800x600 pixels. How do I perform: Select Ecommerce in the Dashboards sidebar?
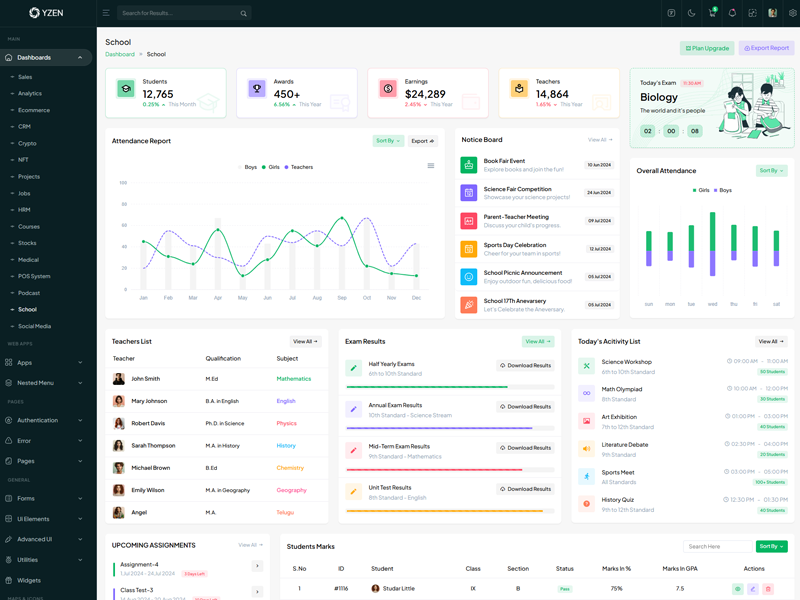click(34, 110)
